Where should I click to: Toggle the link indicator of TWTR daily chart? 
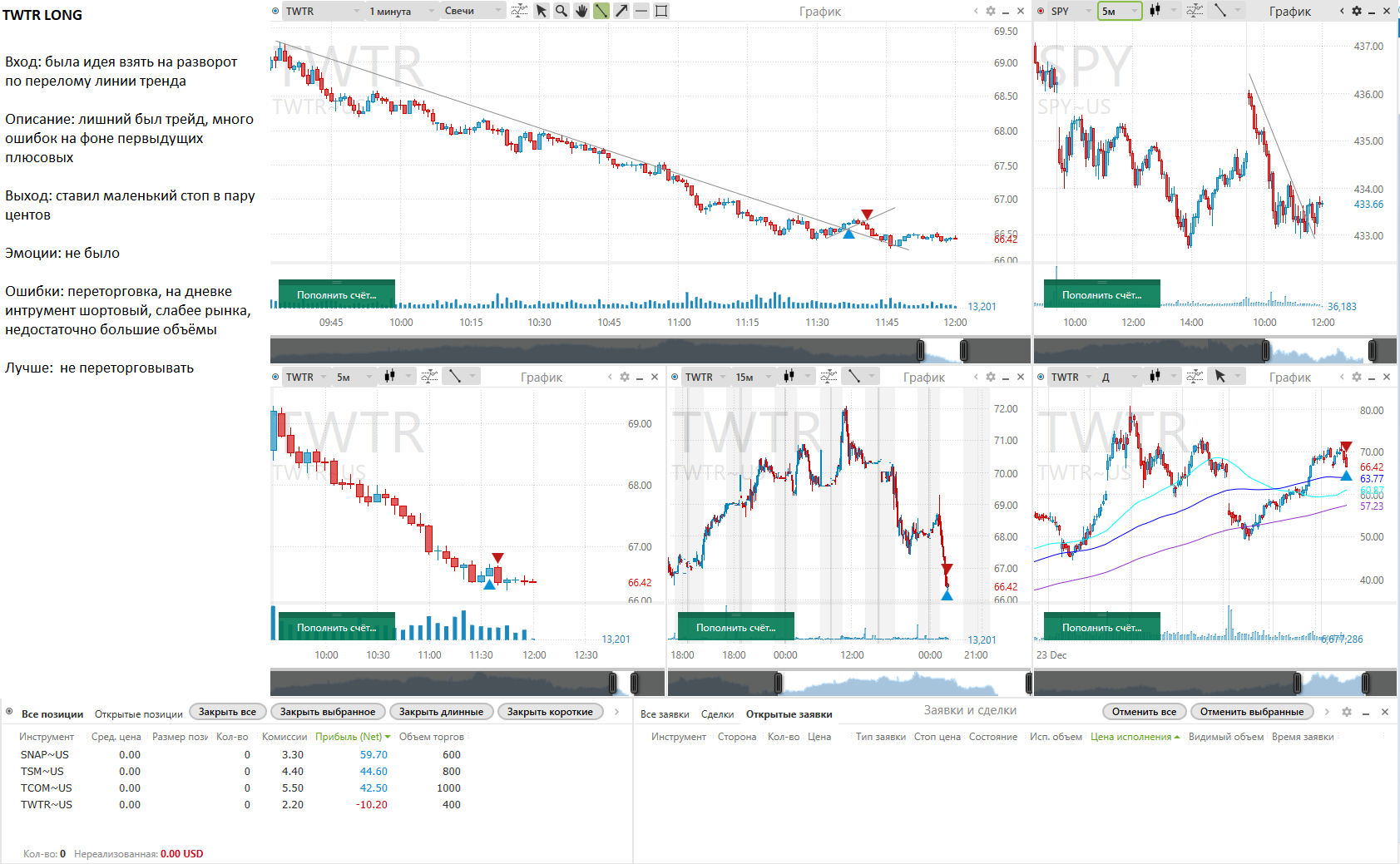pyautogui.click(x=1041, y=377)
